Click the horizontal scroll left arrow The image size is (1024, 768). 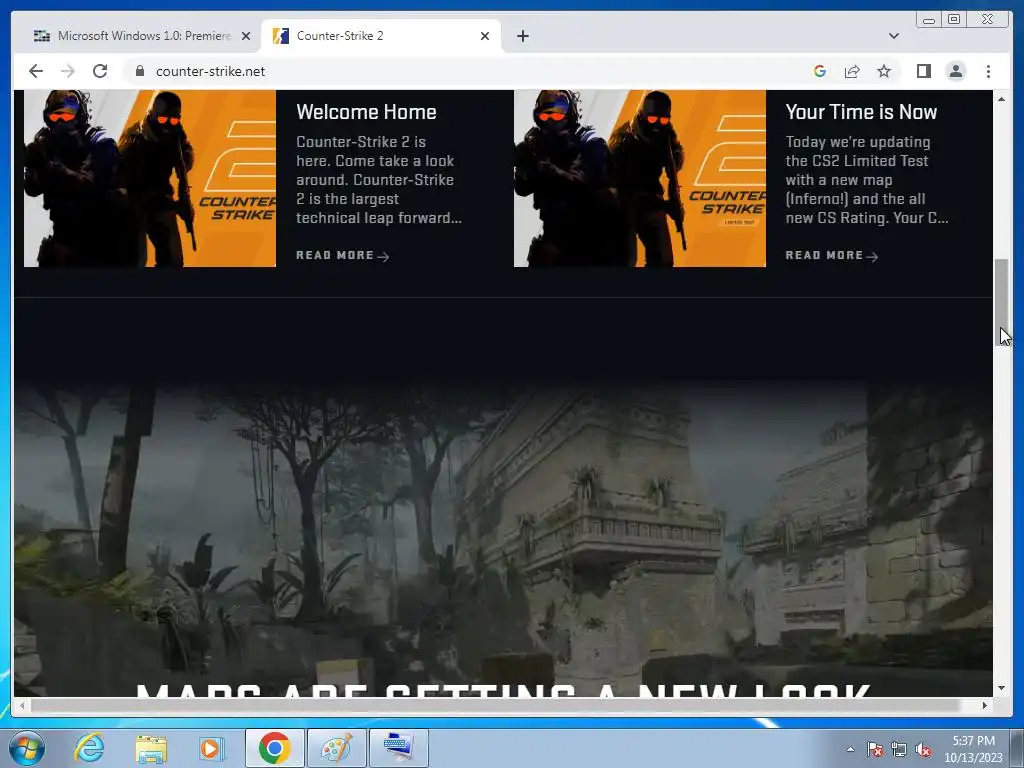tap(22, 705)
